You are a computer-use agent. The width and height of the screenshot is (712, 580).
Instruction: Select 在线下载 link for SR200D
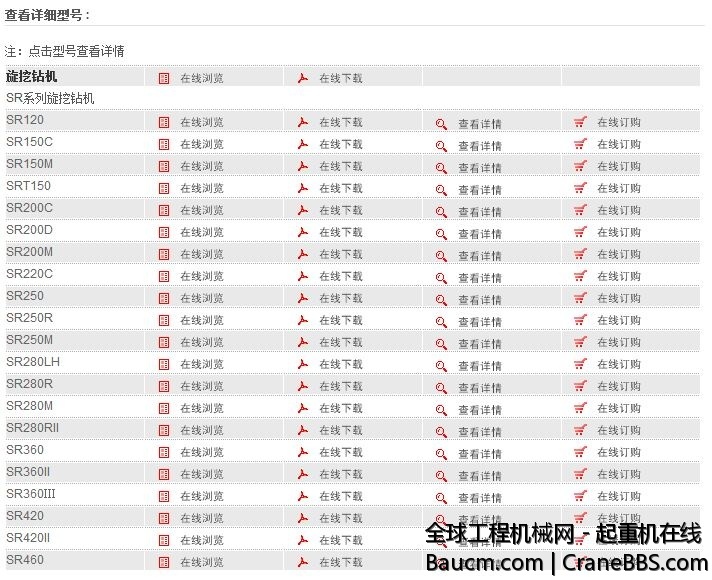[340, 232]
